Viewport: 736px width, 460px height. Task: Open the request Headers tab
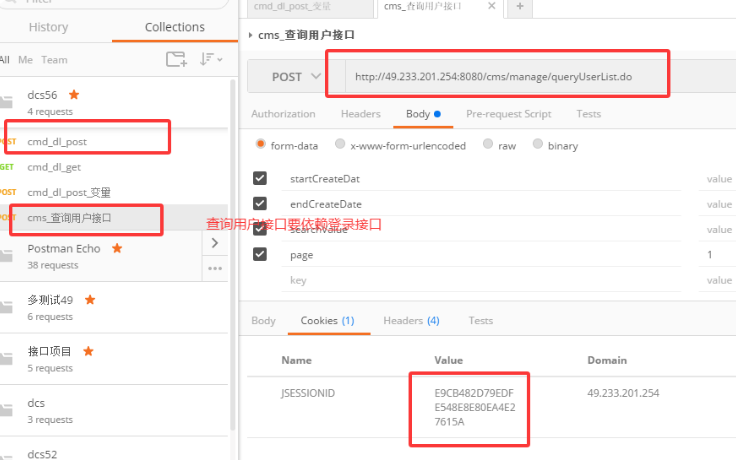pyautogui.click(x=360, y=114)
